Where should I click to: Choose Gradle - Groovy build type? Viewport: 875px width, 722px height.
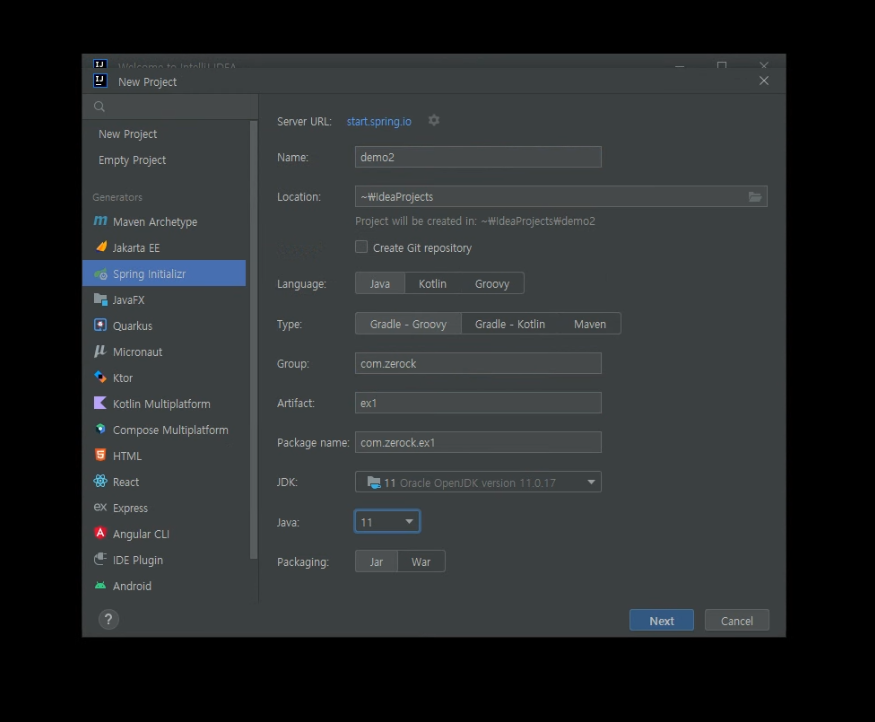[408, 324]
